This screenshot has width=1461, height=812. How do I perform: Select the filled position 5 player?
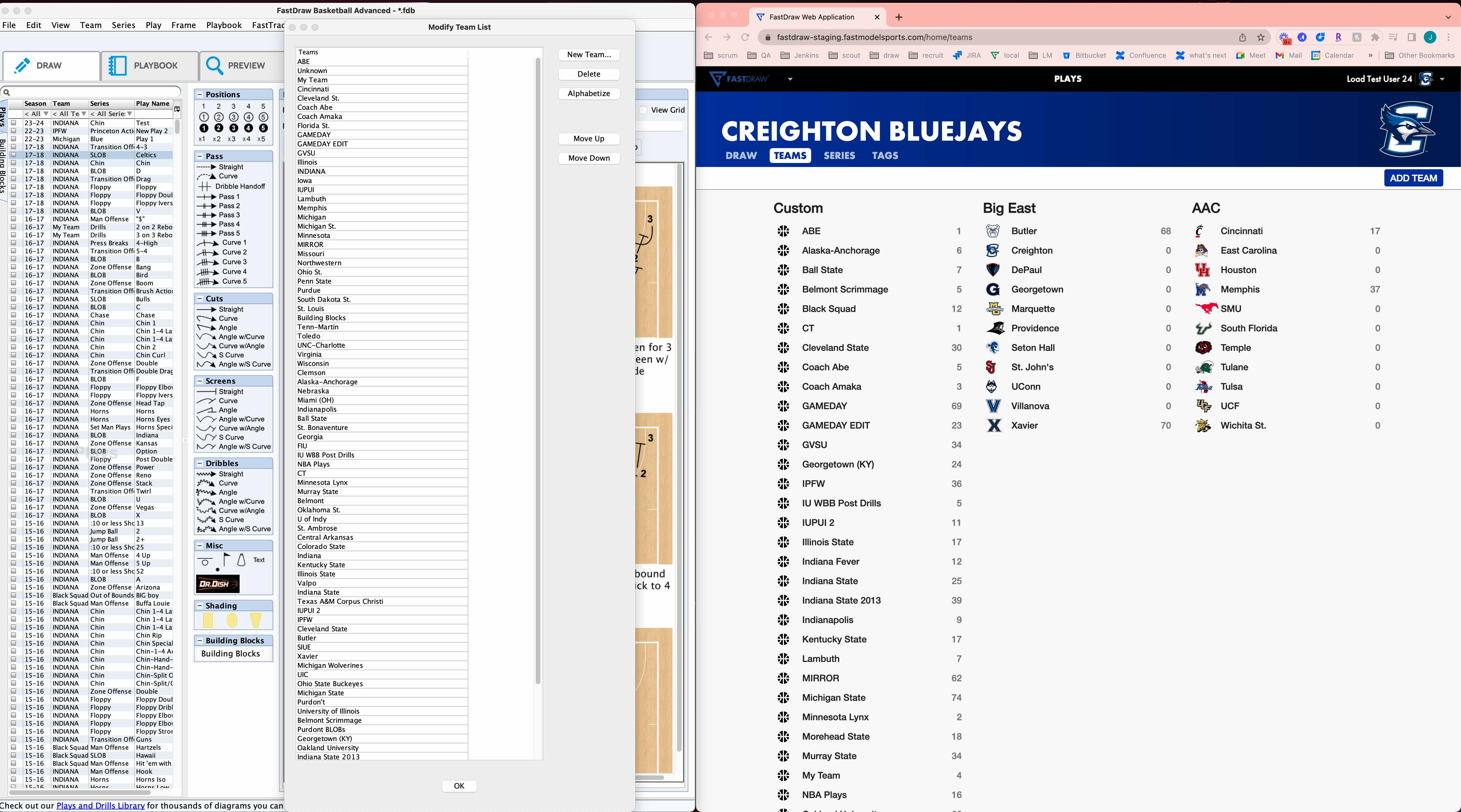tap(263, 128)
